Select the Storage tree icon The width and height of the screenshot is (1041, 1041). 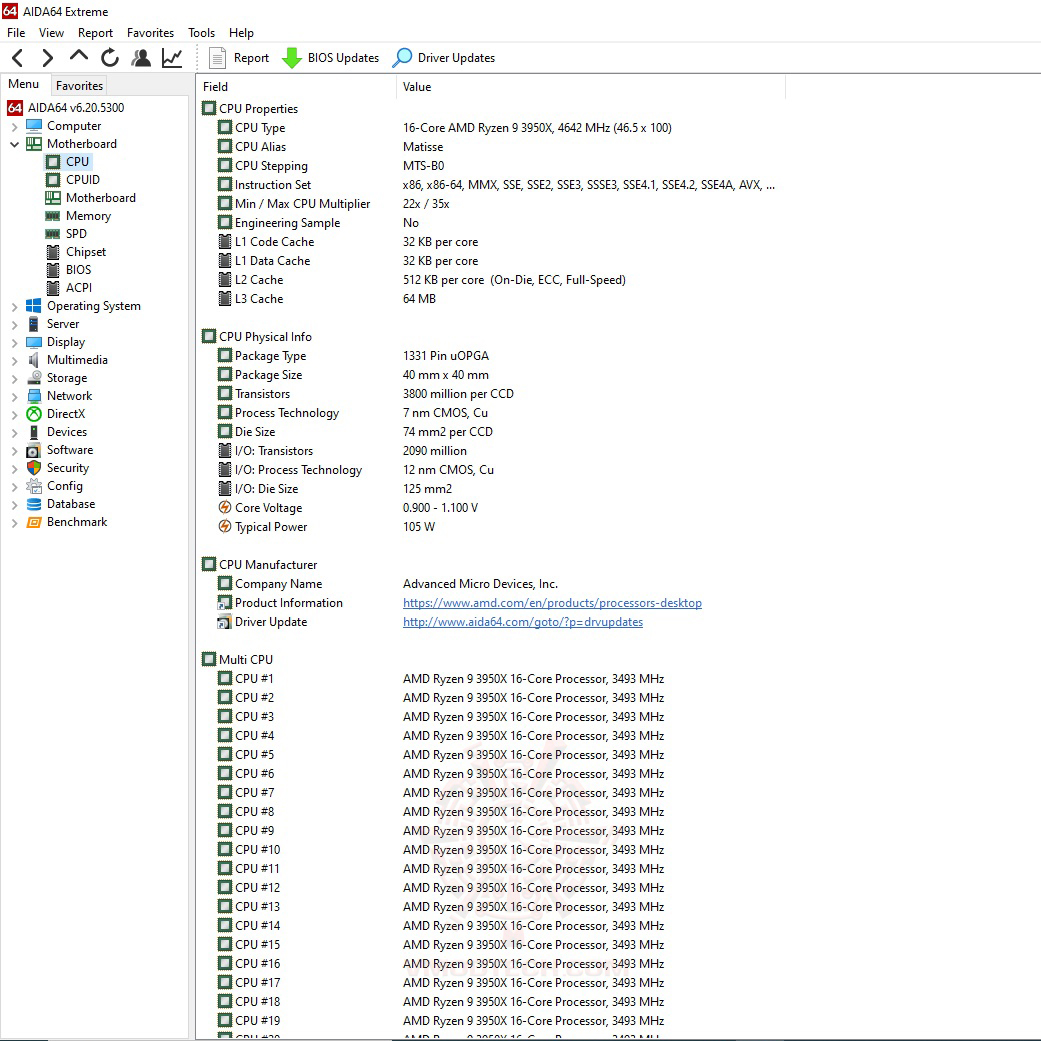(34, 378)
